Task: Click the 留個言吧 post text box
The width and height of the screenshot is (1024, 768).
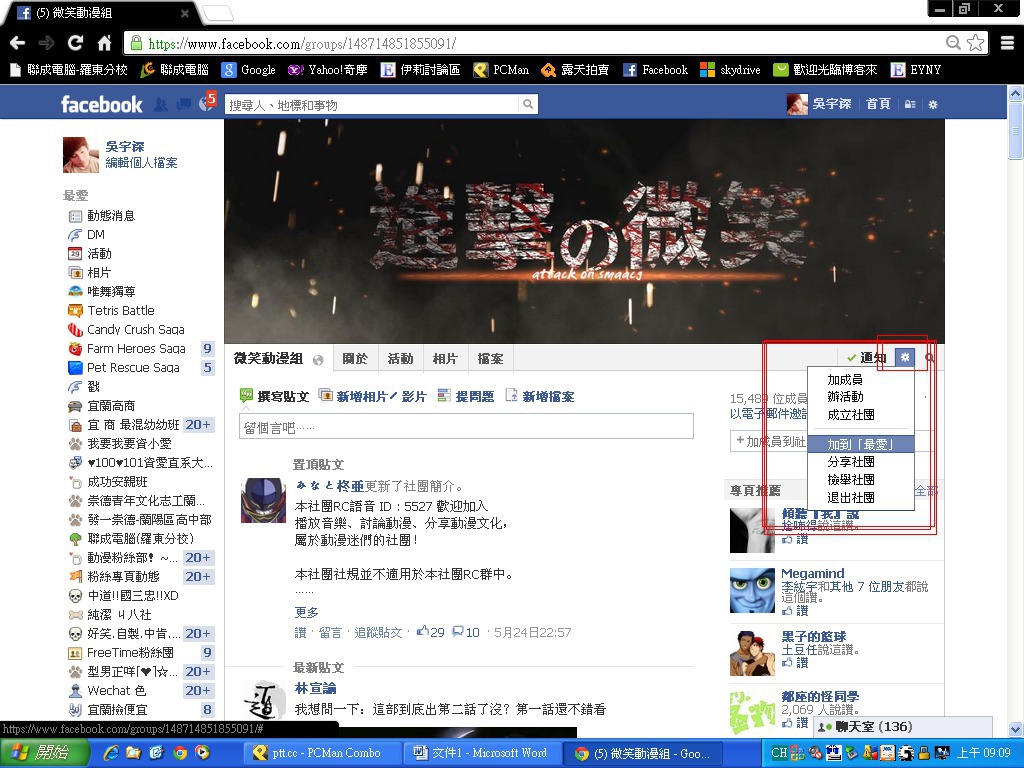Action: (466, 427)
